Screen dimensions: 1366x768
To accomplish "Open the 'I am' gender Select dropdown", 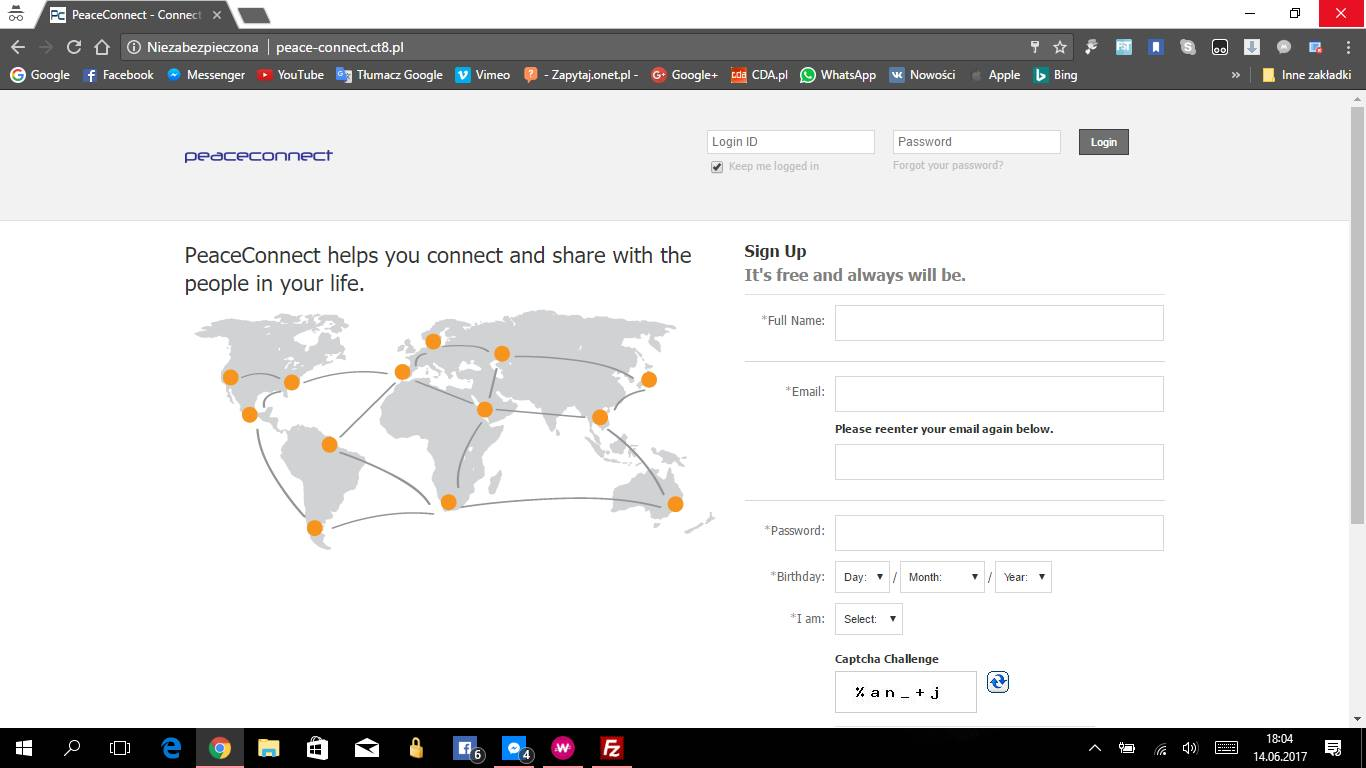I will [x=867, y=618].
